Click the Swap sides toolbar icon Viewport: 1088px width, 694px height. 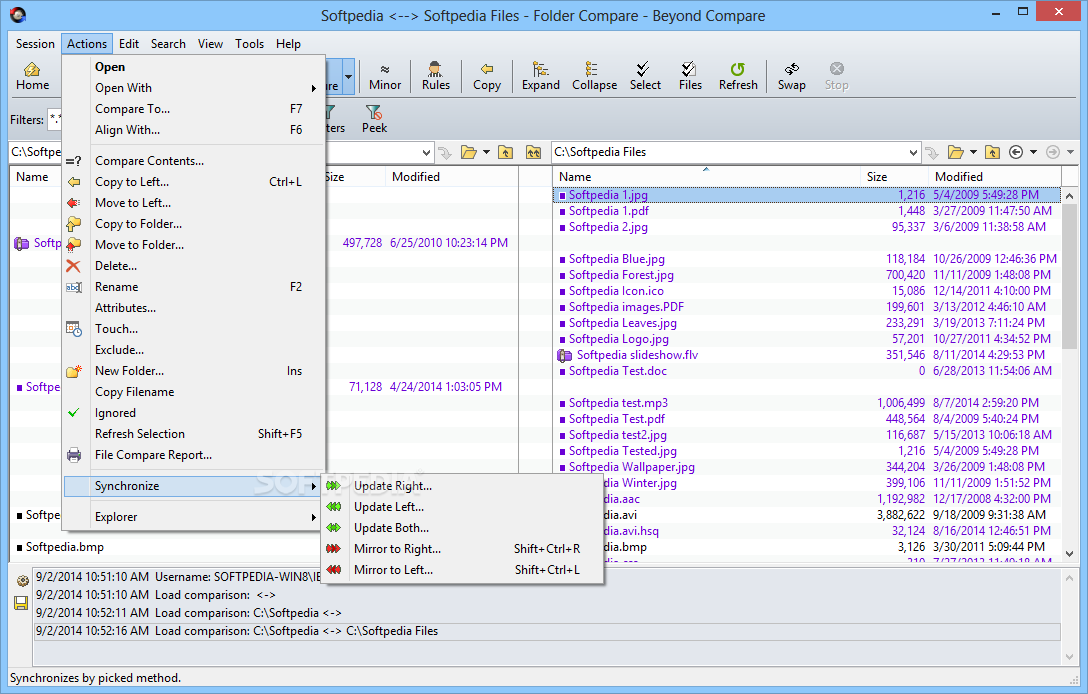(x=791, y=76)
